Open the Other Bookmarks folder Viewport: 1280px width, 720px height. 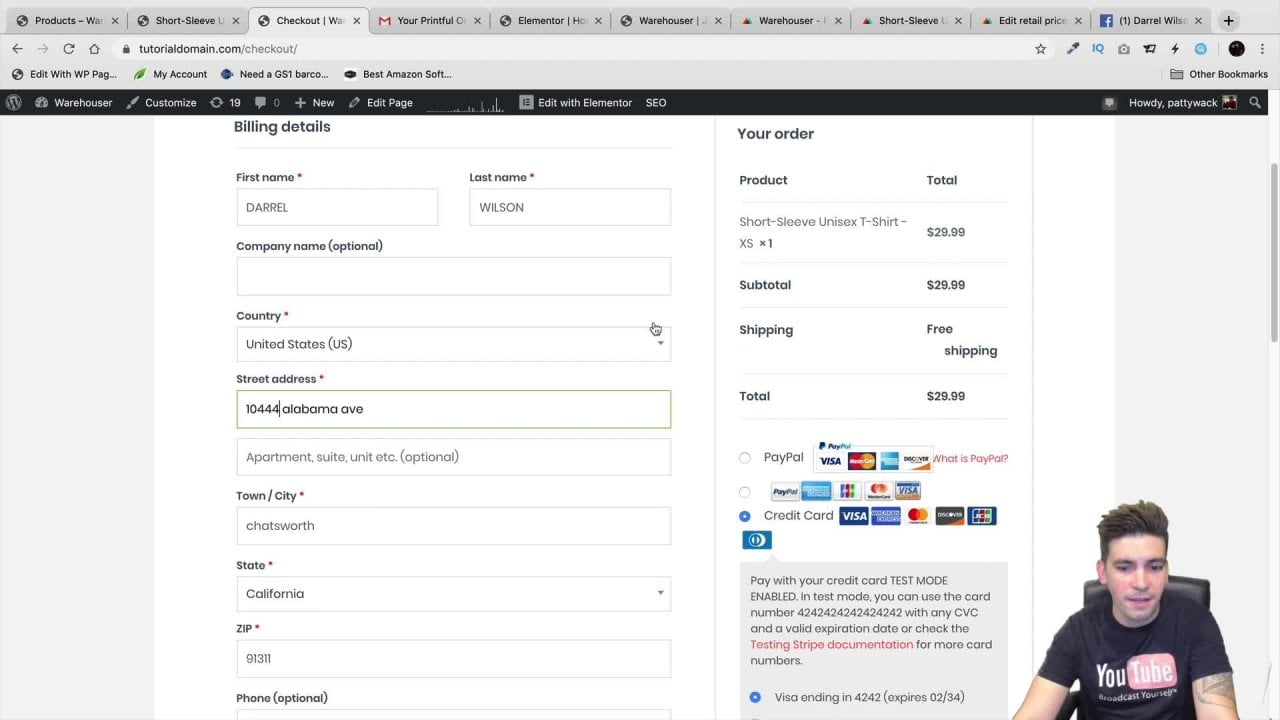click(1218, 74)
